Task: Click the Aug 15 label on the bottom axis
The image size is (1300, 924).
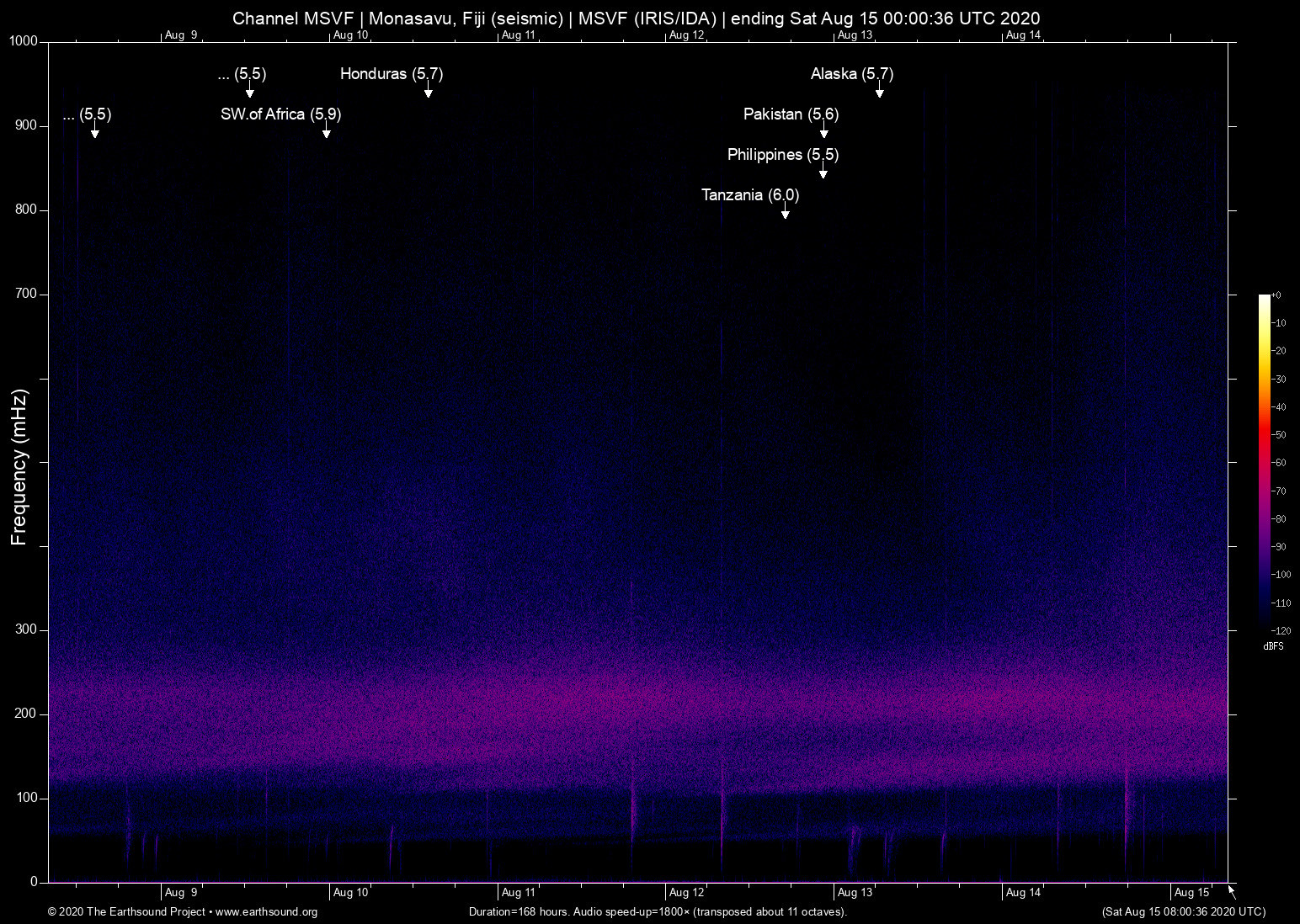Action: point(1192,893)
